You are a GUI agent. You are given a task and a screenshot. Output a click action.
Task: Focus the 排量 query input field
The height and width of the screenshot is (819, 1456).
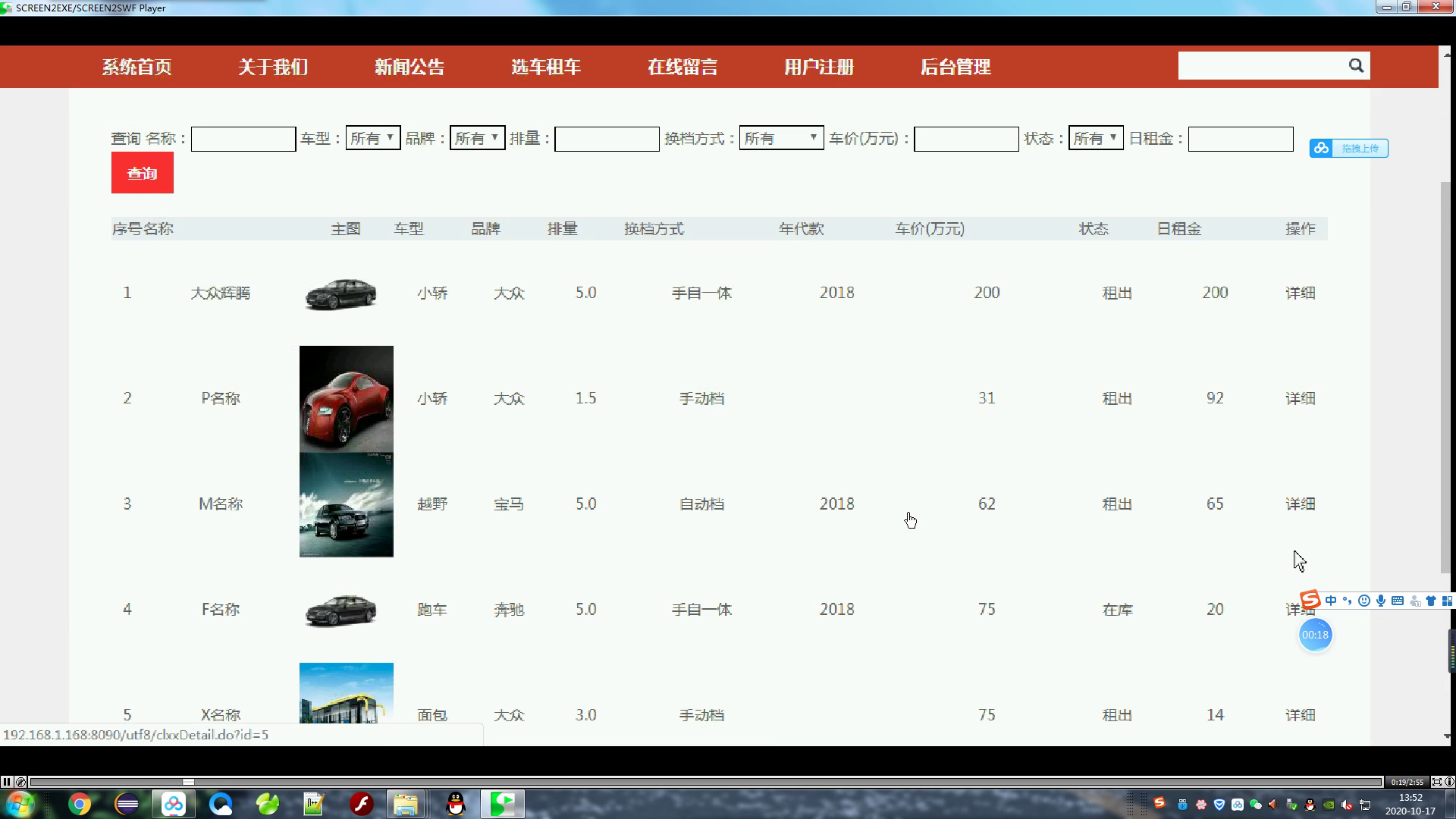pos(607,139)
